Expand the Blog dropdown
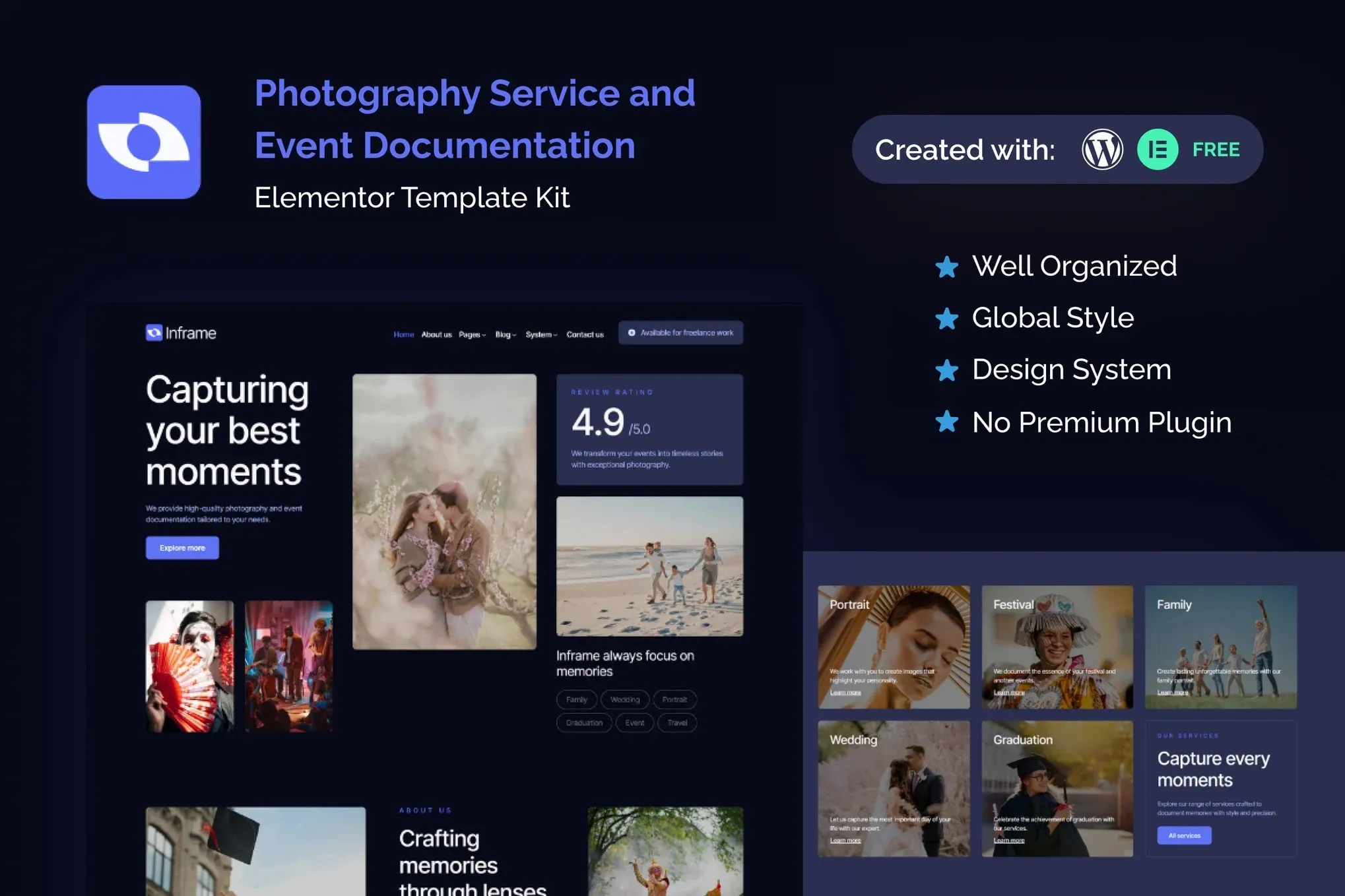Image resolution: width=1345 pixels, height=896 pixels. point(505,334)
